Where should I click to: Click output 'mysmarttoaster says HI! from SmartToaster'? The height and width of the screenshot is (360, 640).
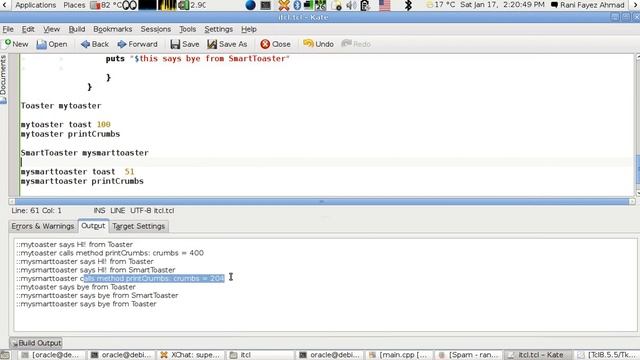tap(96, 270)
